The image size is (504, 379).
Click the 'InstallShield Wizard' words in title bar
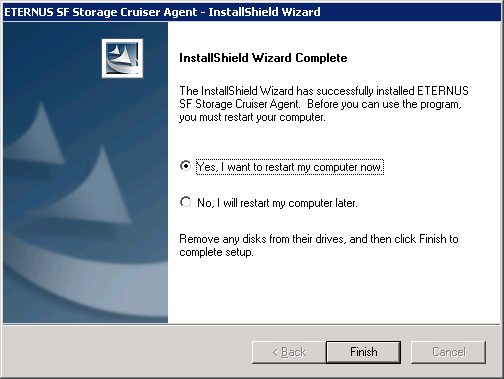point(264,12)
